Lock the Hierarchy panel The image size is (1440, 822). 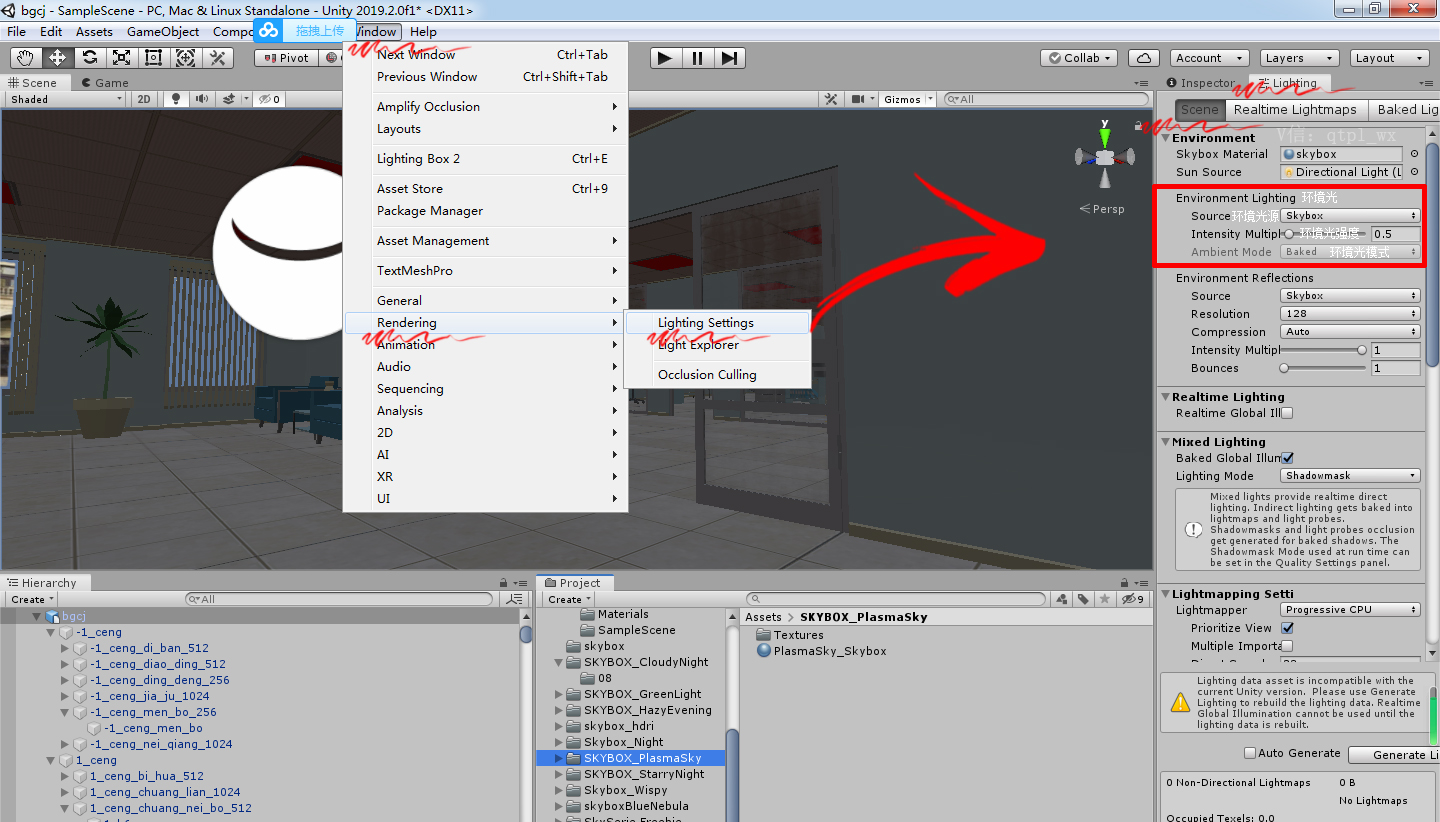click(502, 583)
